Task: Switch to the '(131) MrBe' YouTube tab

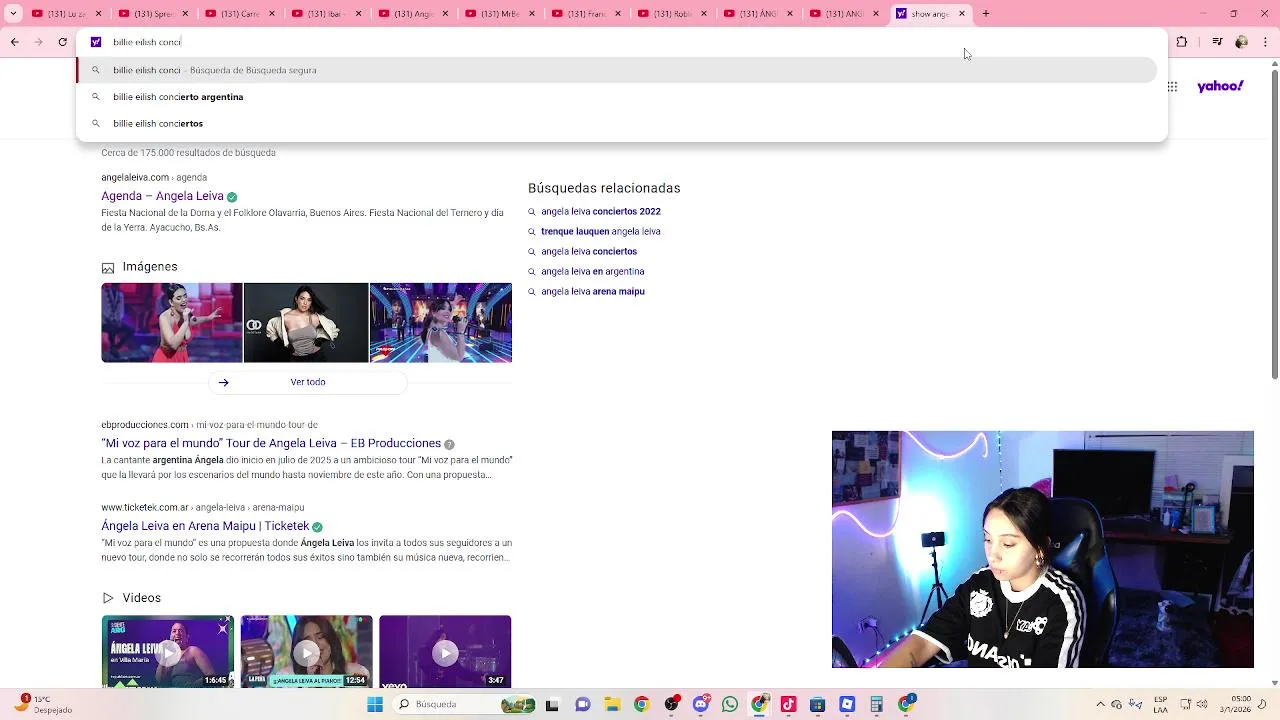Action: coord(501,14)
